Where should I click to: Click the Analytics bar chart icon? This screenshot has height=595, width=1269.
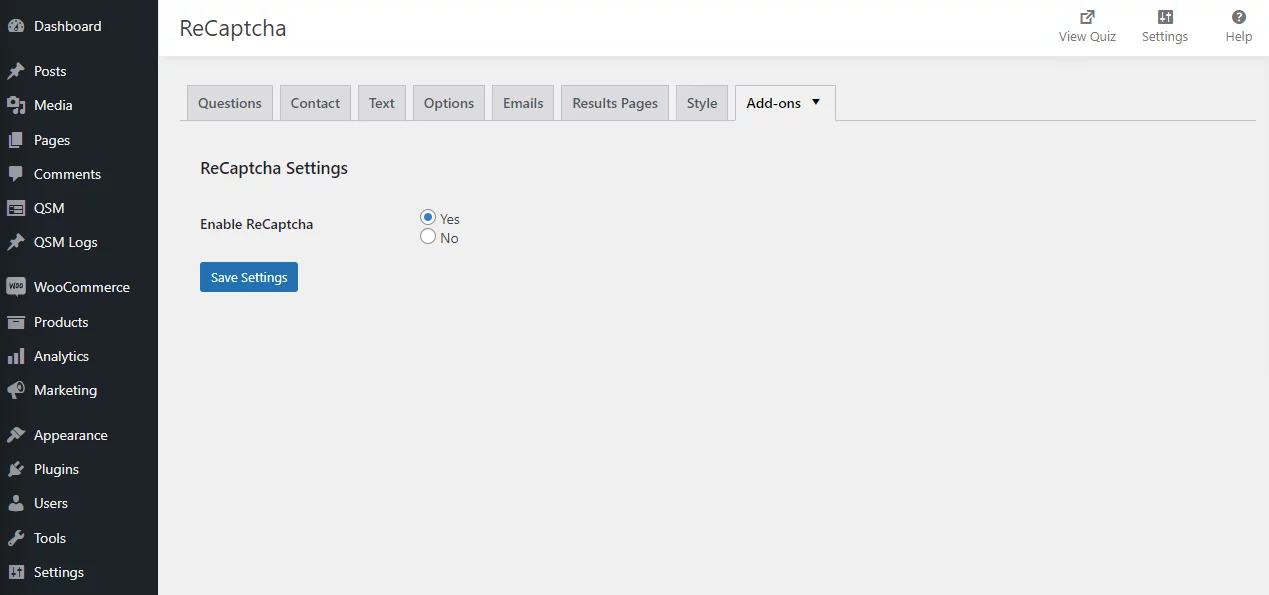point(16,356)
